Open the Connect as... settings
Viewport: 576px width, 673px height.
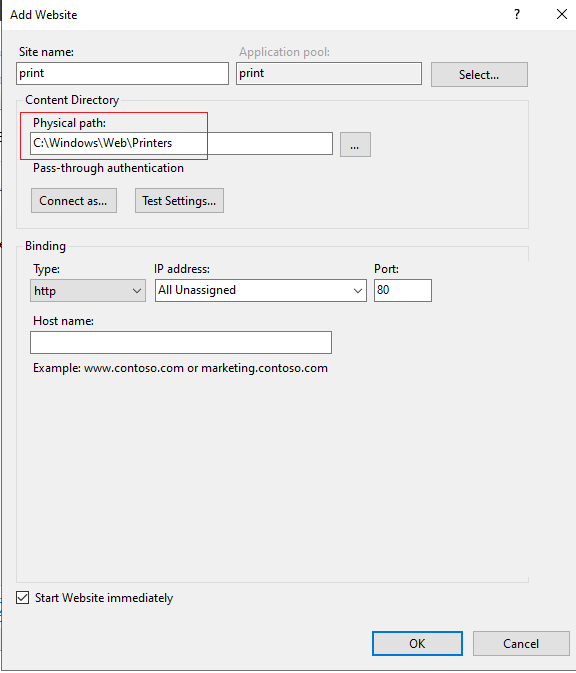(x=74, y=200)
